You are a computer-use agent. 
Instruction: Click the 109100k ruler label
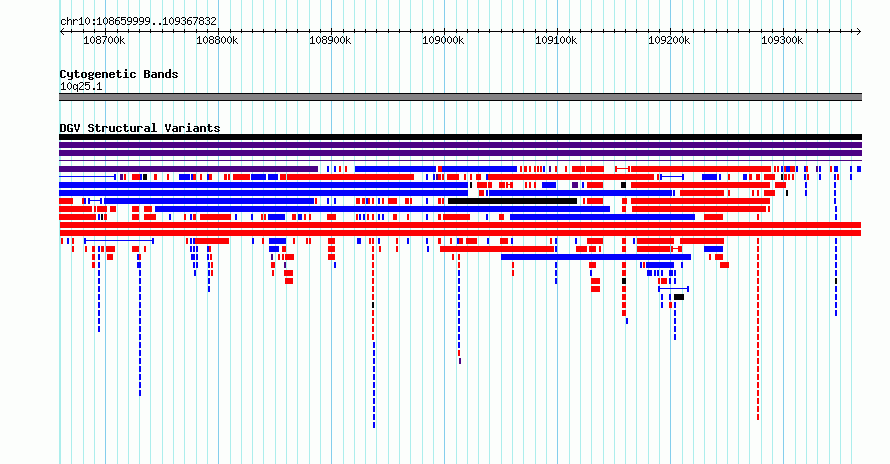pos(556,40)
